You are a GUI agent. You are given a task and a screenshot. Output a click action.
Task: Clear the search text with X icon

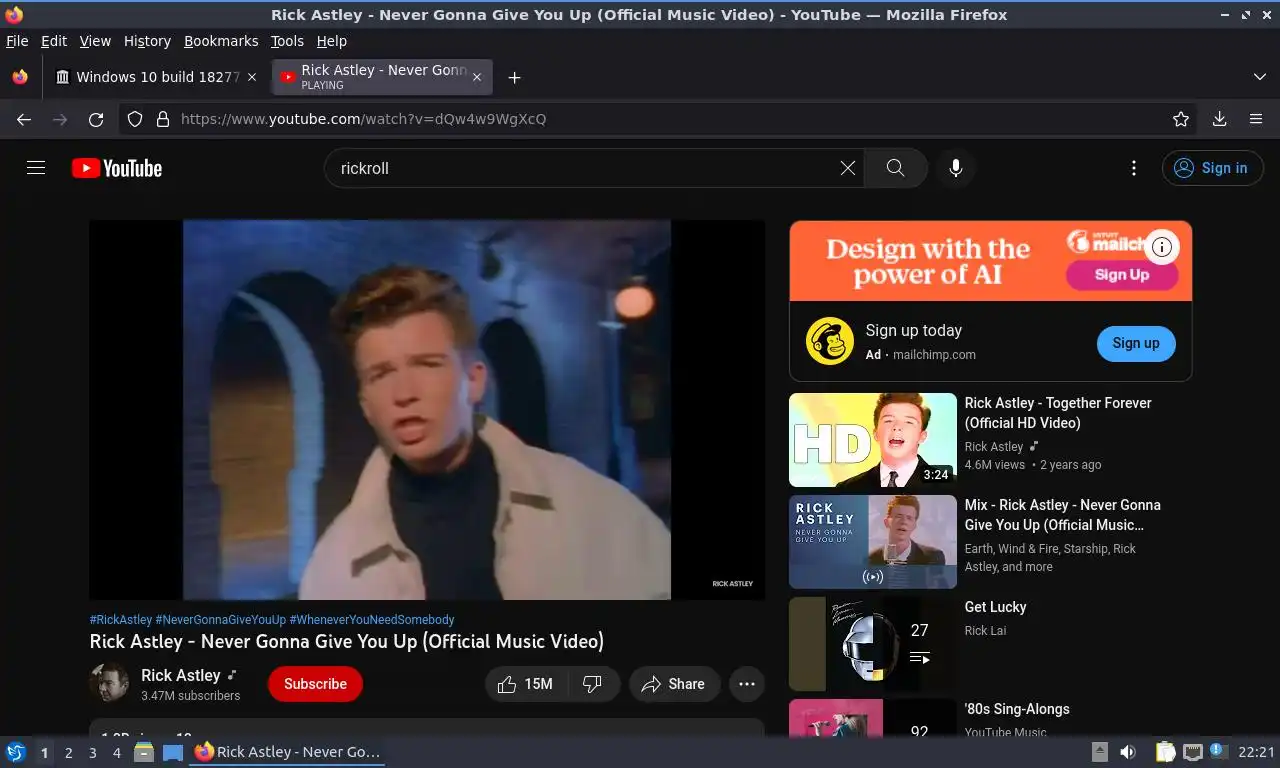point(847,168)
